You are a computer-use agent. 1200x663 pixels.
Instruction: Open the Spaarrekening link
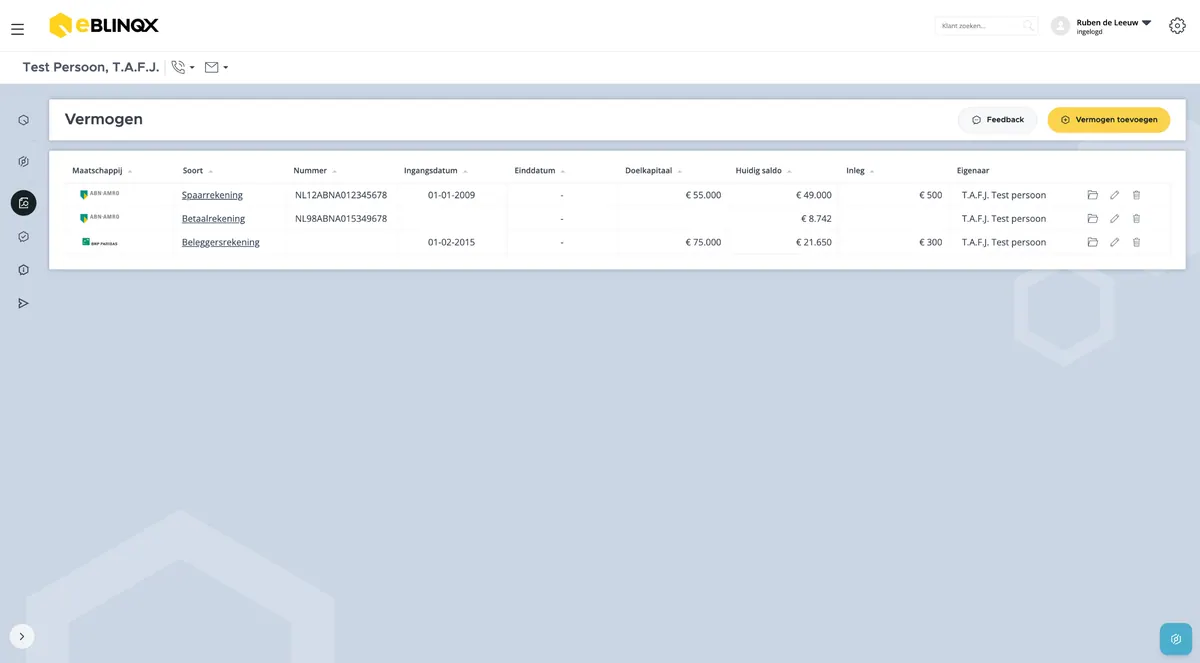click(x=212, y=195)
